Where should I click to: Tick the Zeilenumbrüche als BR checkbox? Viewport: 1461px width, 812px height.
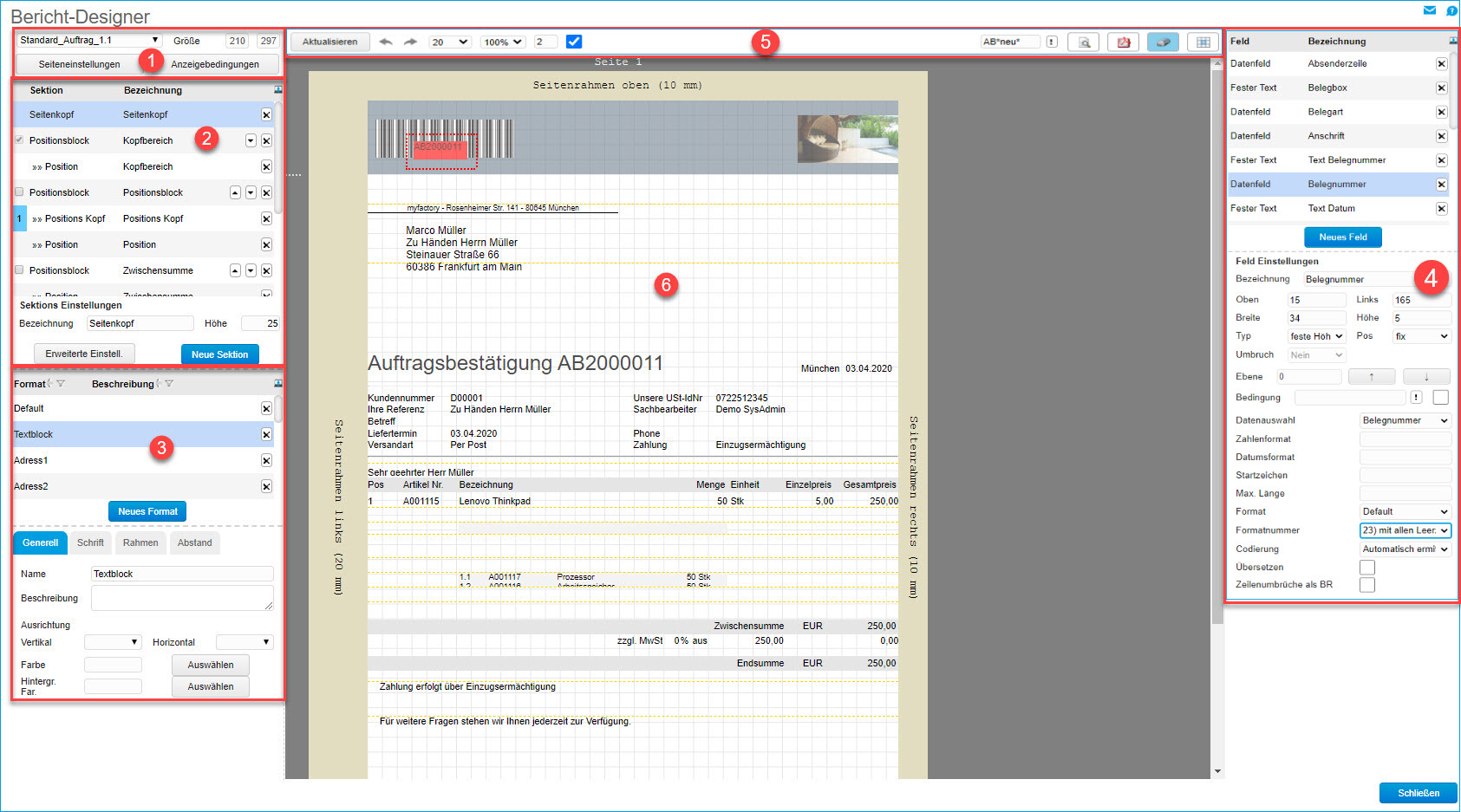1367,585
